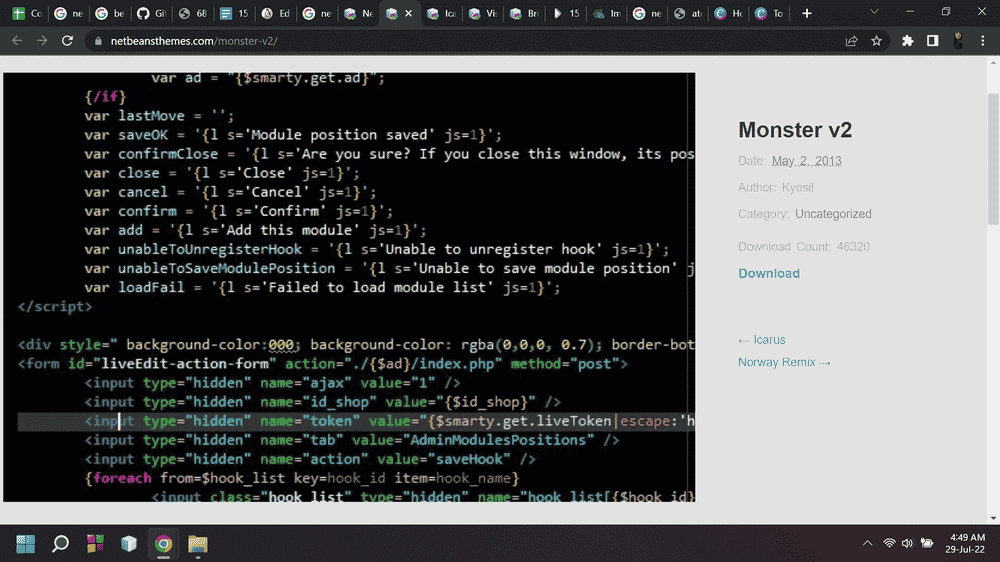Open the Norway Remix next link

click(x=784, y=362)
